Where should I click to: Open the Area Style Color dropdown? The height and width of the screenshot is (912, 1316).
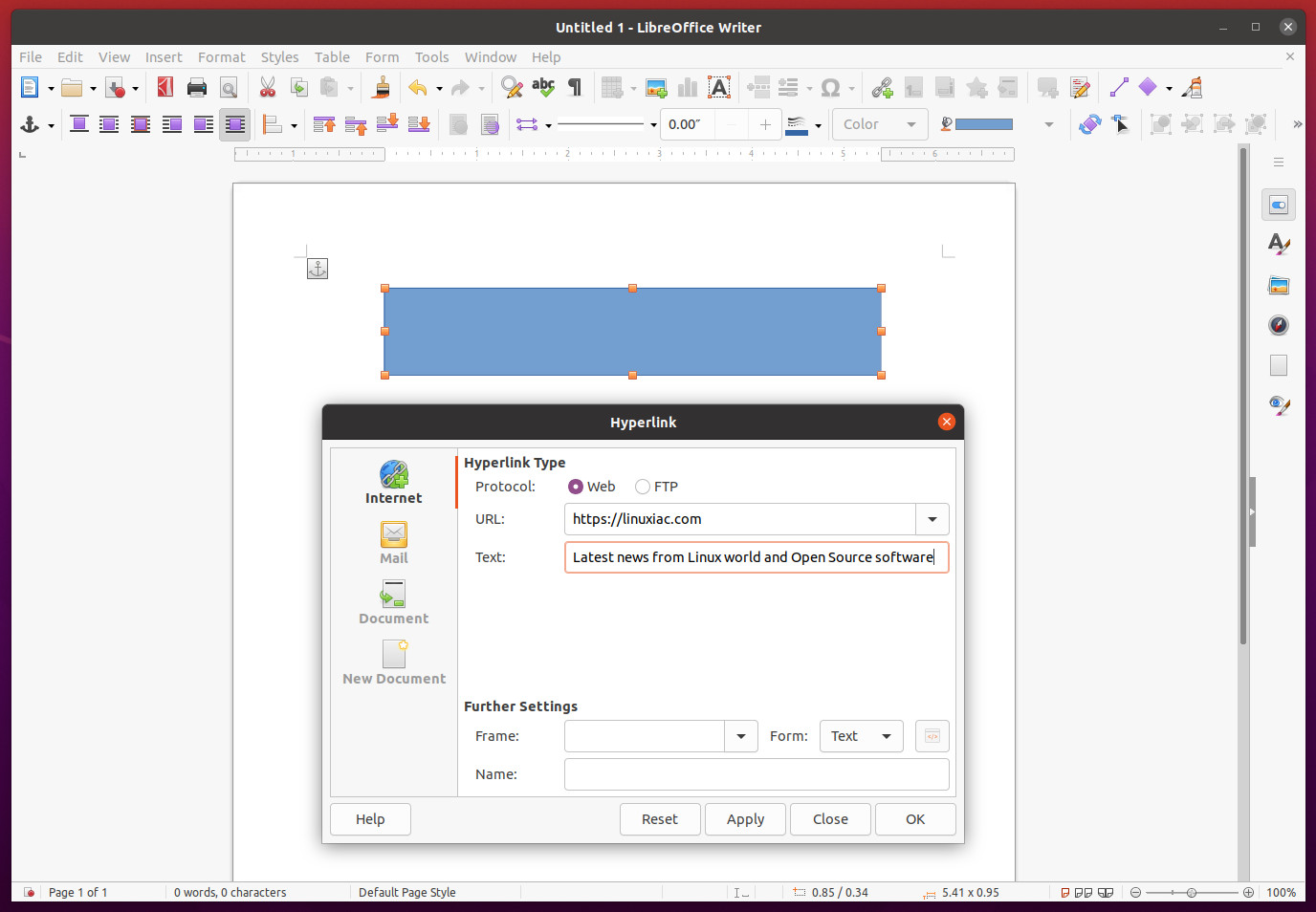[x=880, y=124]
